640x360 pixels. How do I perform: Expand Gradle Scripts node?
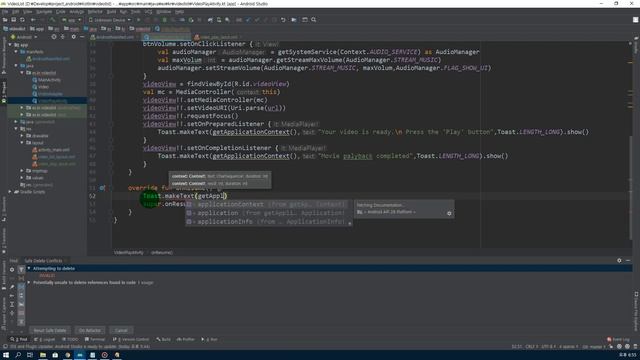(10, 192)
